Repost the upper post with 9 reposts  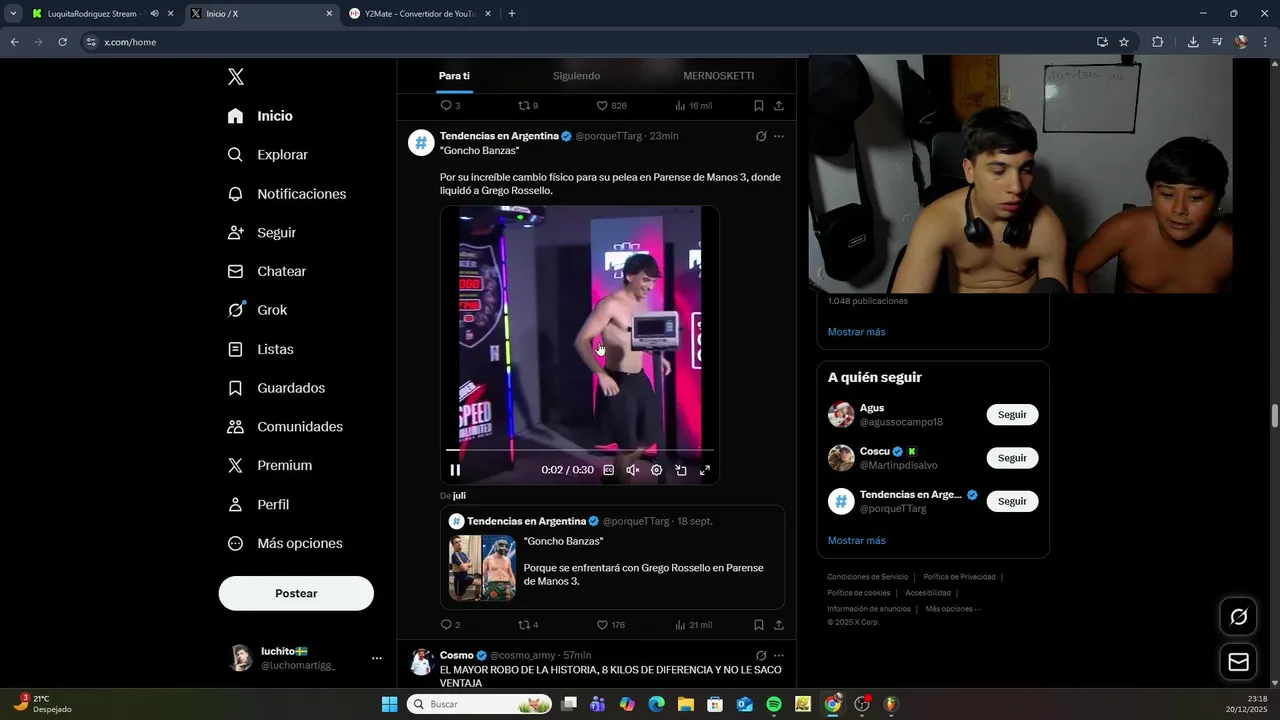point(528,105)
